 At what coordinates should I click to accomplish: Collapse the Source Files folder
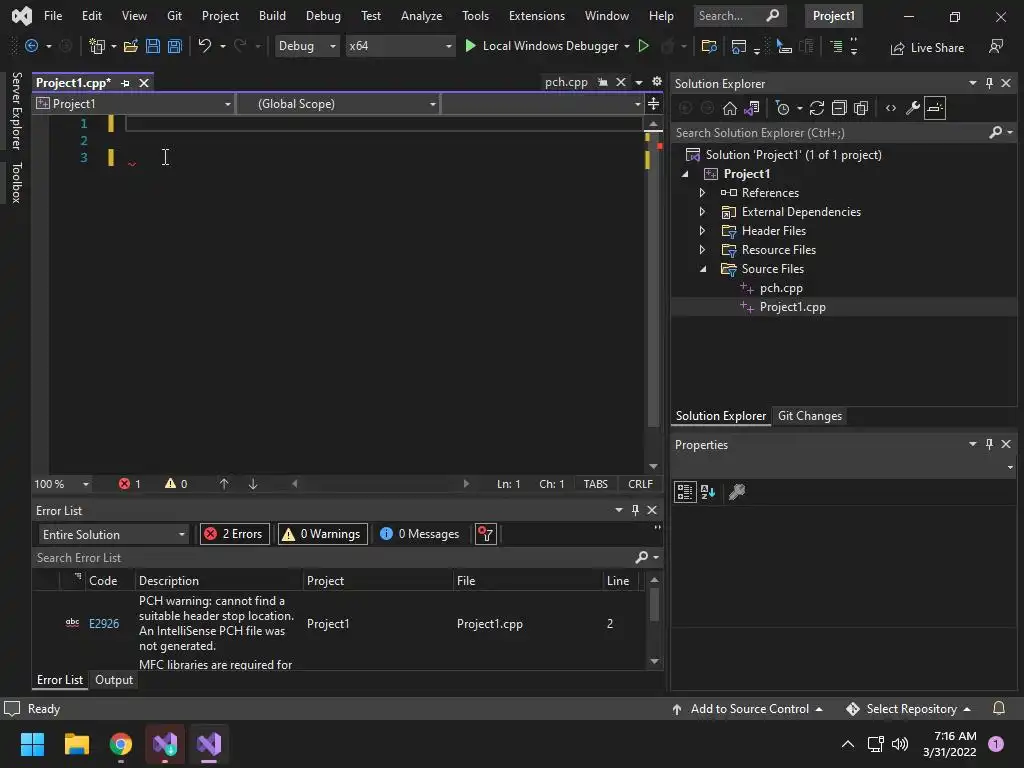[703, 268]
